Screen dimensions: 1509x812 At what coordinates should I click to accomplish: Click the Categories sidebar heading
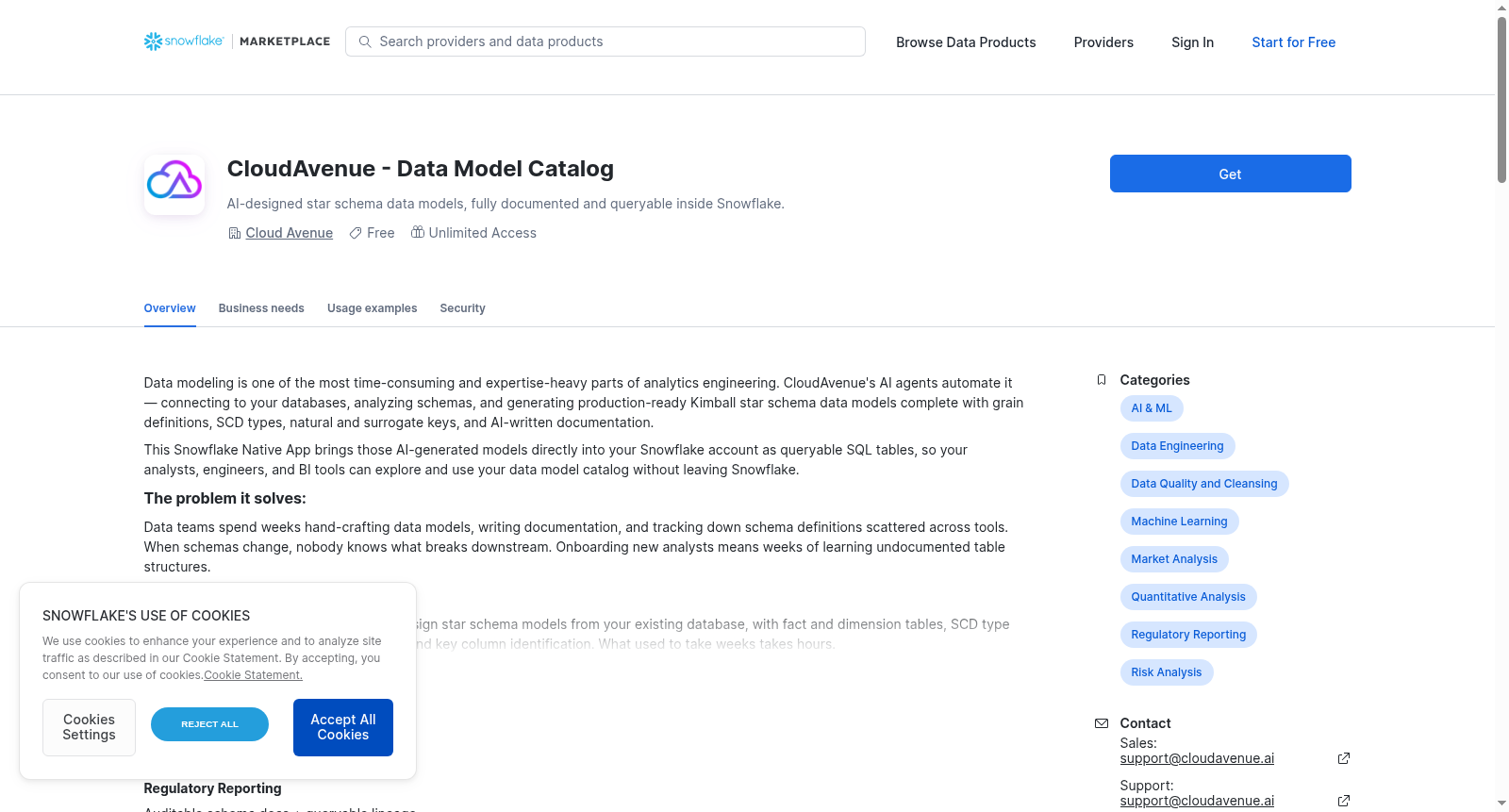point(1154,380)
